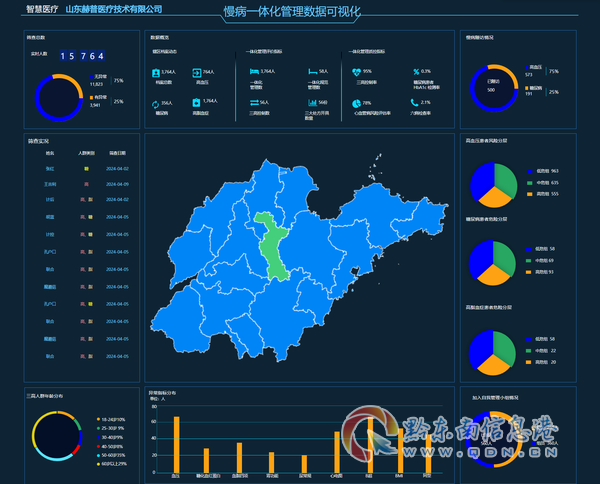Toggle the 18-24岁 legend in age distribution
600x484 pixels.
[111, 419]
